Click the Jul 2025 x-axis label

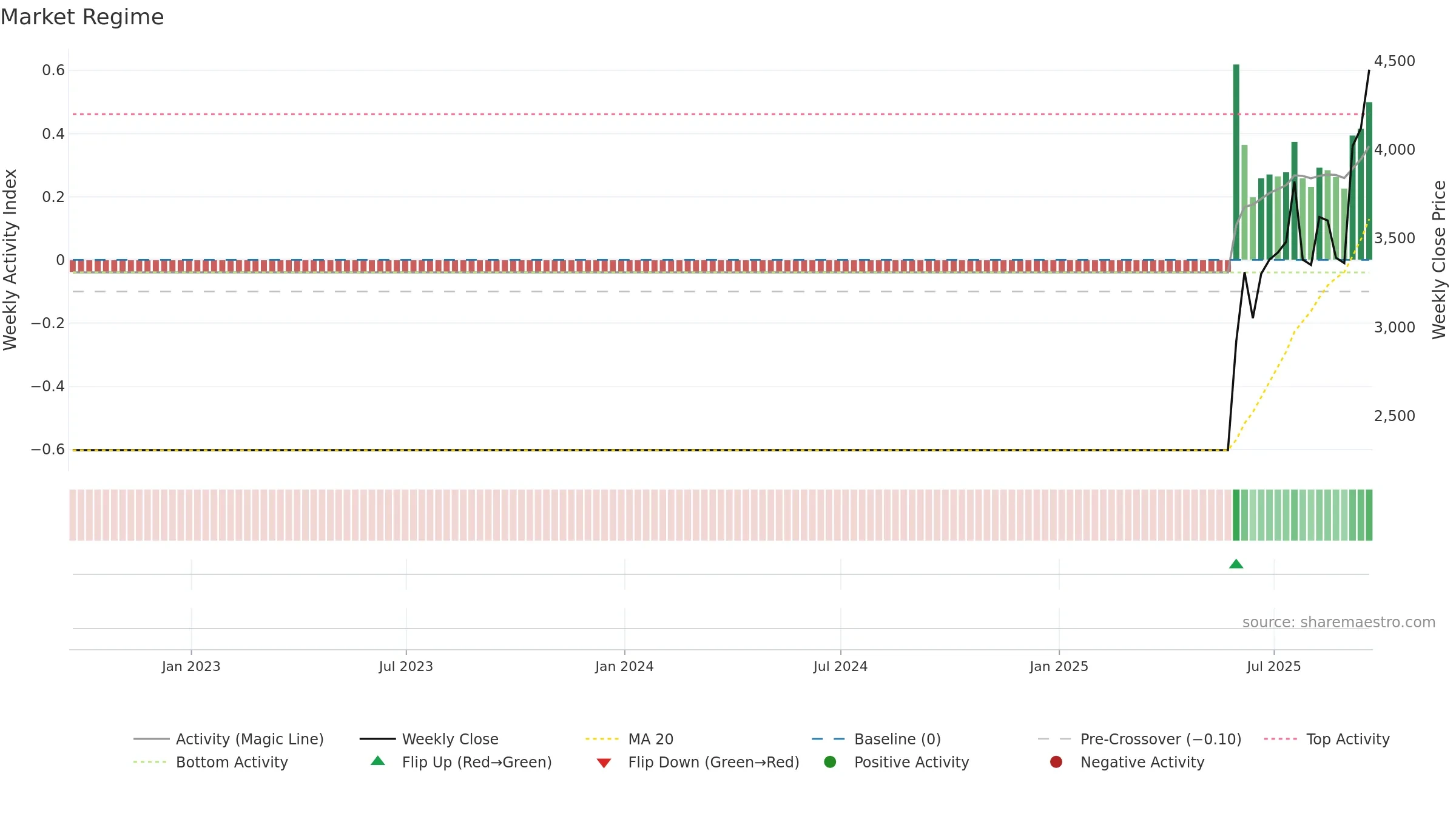tap(1274, 666)
